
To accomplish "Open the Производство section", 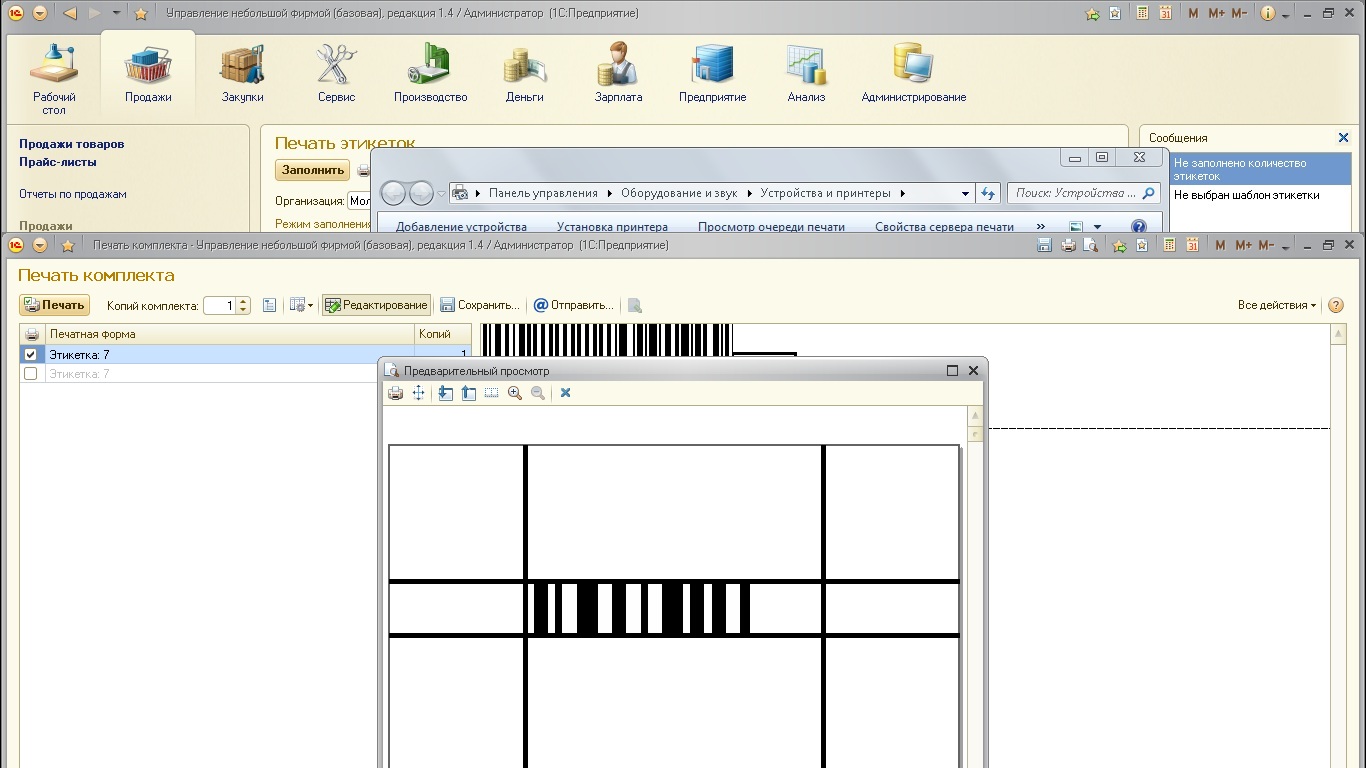I will (430, 74).
